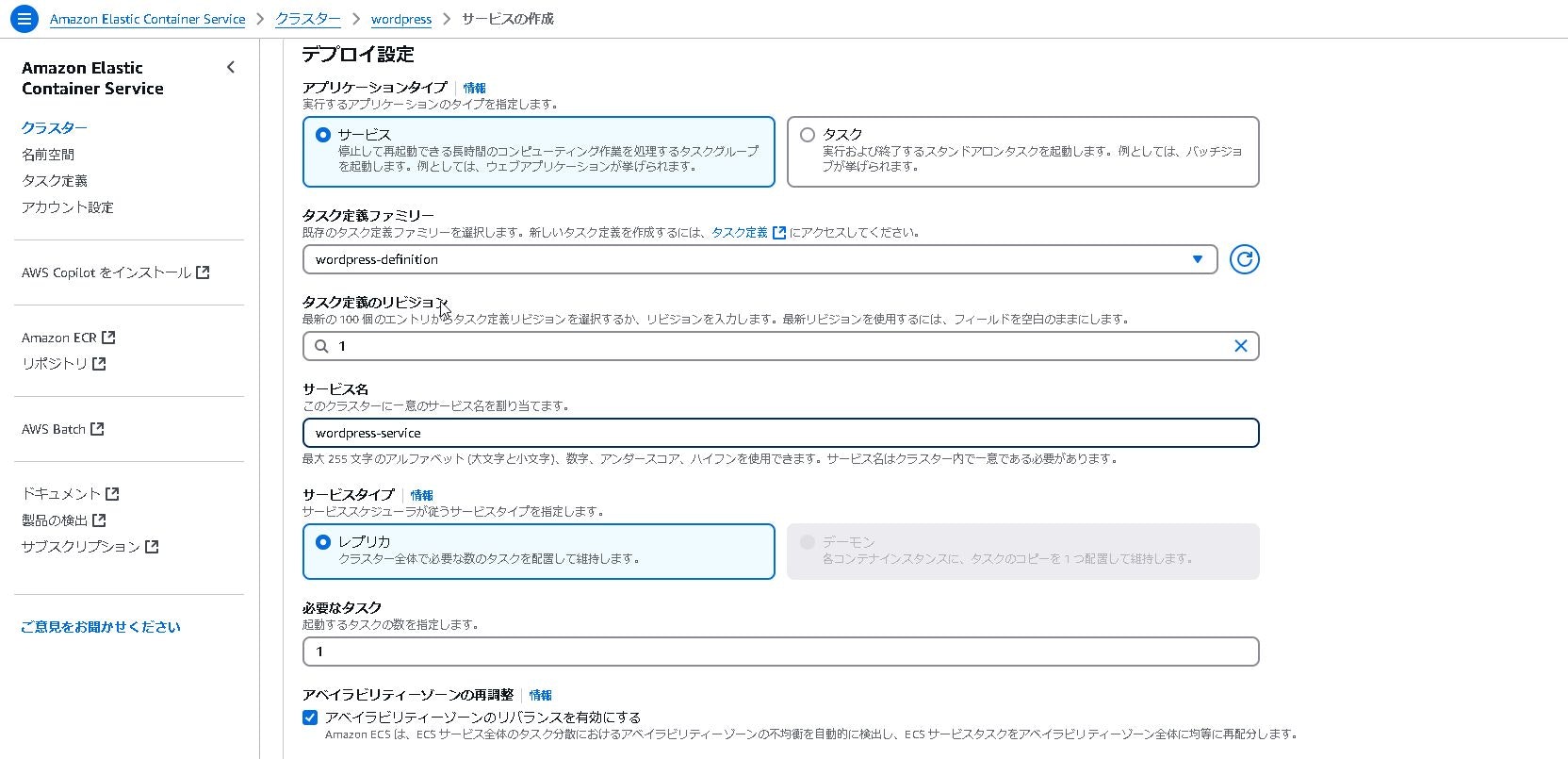Click external link icon next to タスク定義 link

click(779, 232)
